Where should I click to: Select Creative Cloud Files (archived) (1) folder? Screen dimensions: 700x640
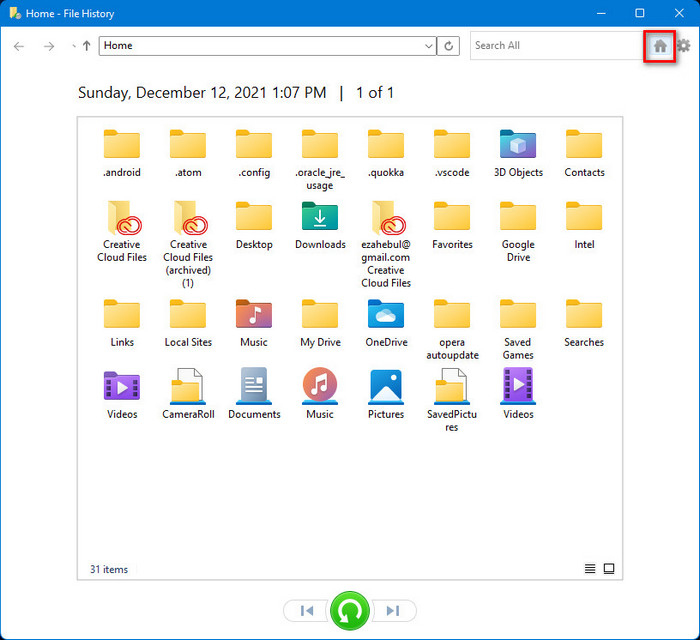[x=188, y=245]
